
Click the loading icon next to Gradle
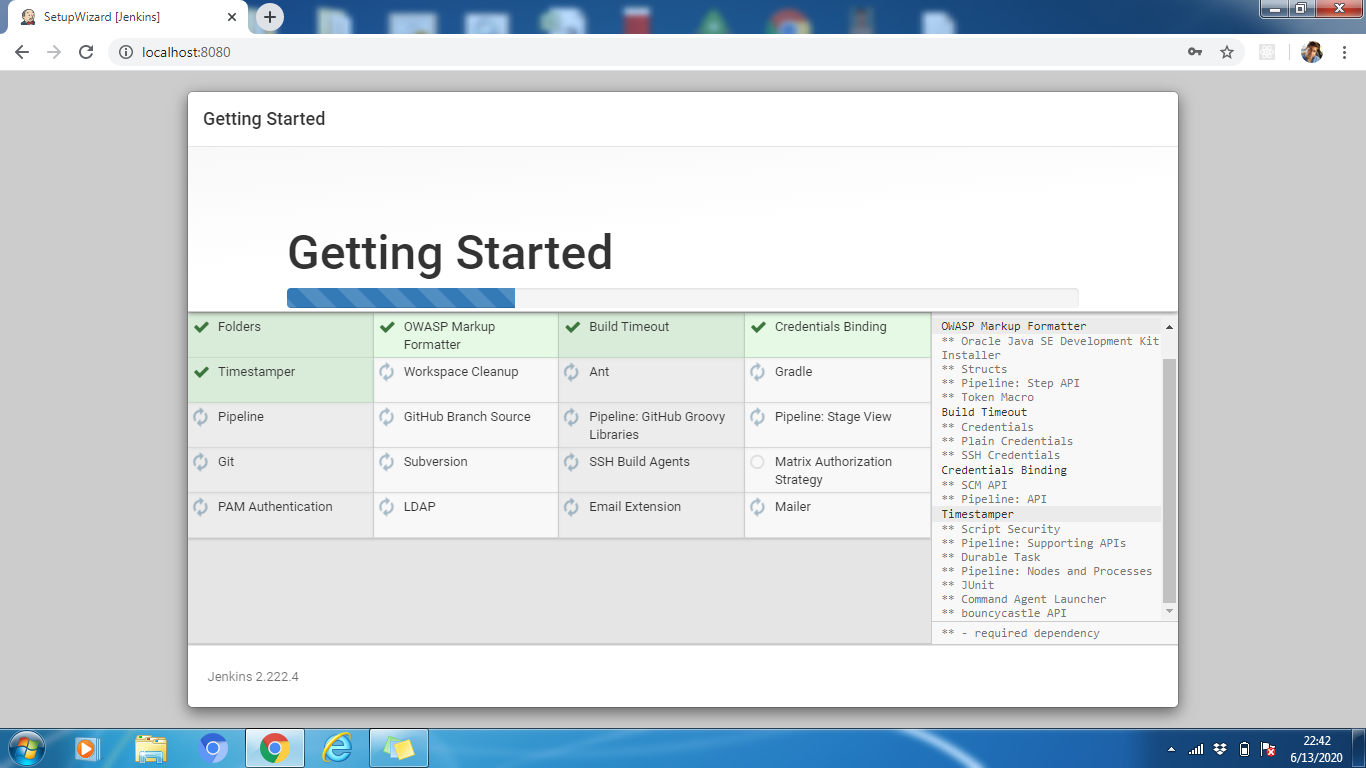click(758, 372)
